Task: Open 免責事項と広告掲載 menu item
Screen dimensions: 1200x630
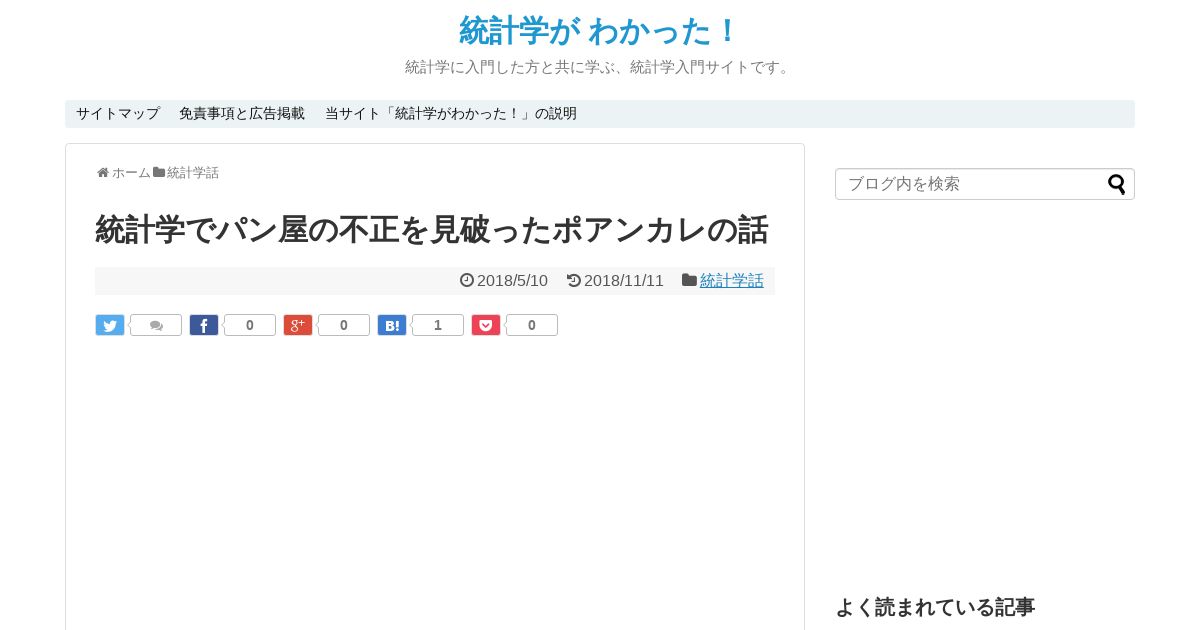Action: click(242, 114)
